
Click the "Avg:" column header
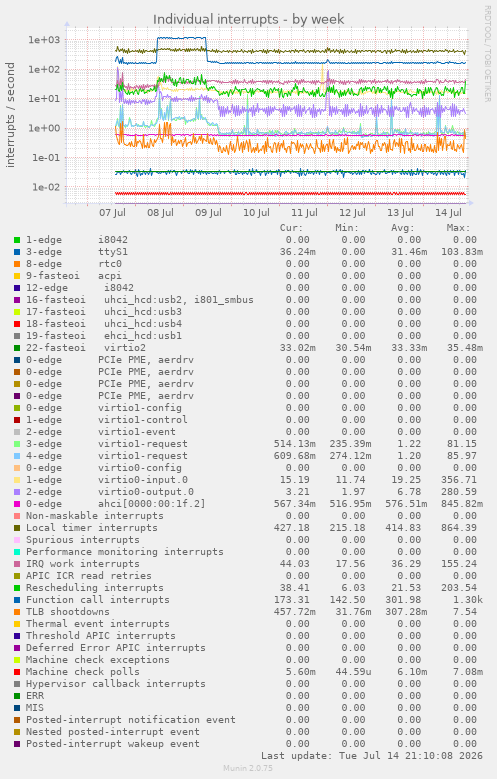tap(403, 228)
